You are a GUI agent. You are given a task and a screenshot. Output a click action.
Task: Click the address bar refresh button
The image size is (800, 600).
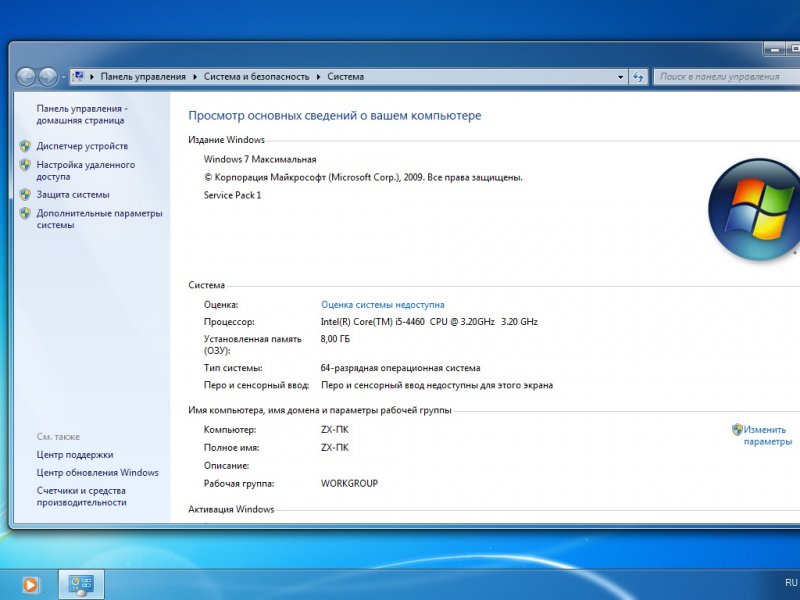coord(638,77)
